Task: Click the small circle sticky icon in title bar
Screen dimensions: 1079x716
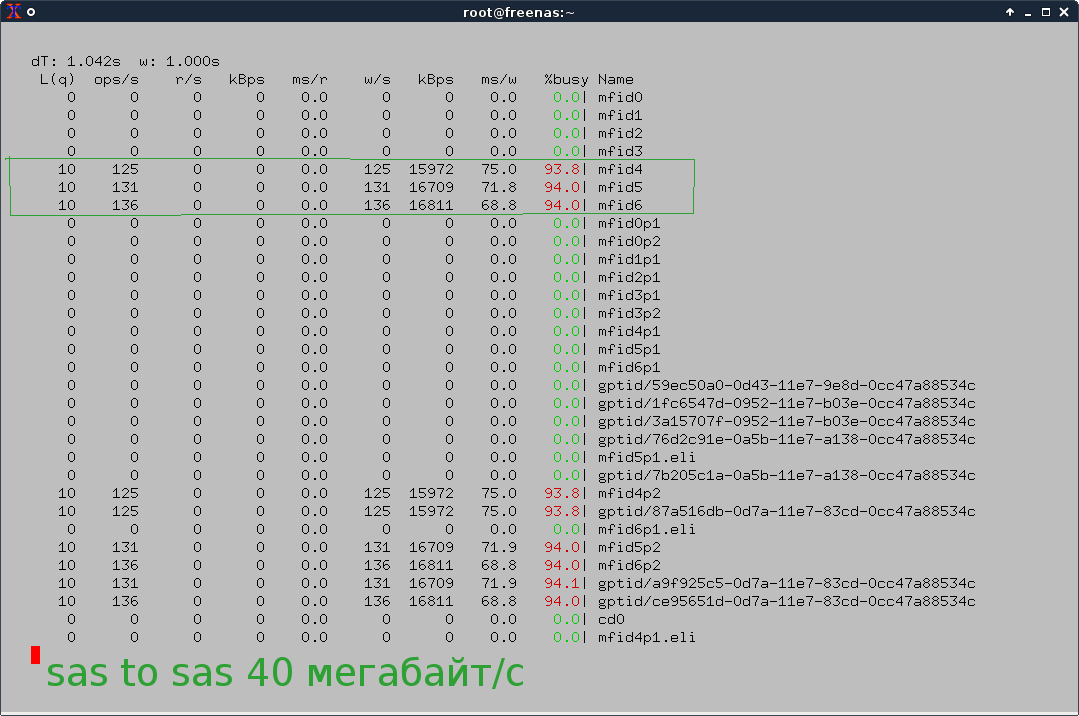Action: click(x=31, y=12)
